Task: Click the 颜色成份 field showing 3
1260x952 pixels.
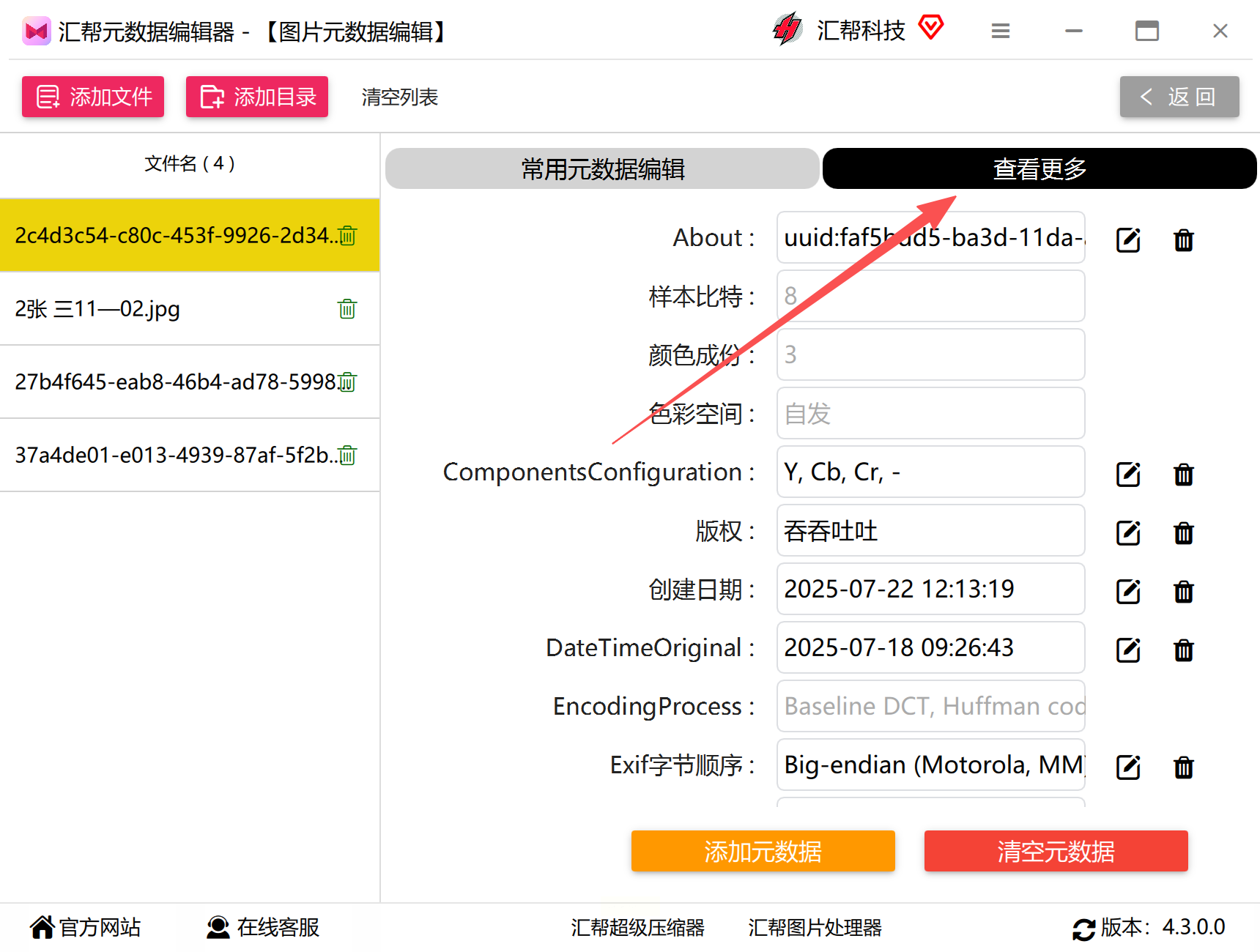Action: pos(931,354)
